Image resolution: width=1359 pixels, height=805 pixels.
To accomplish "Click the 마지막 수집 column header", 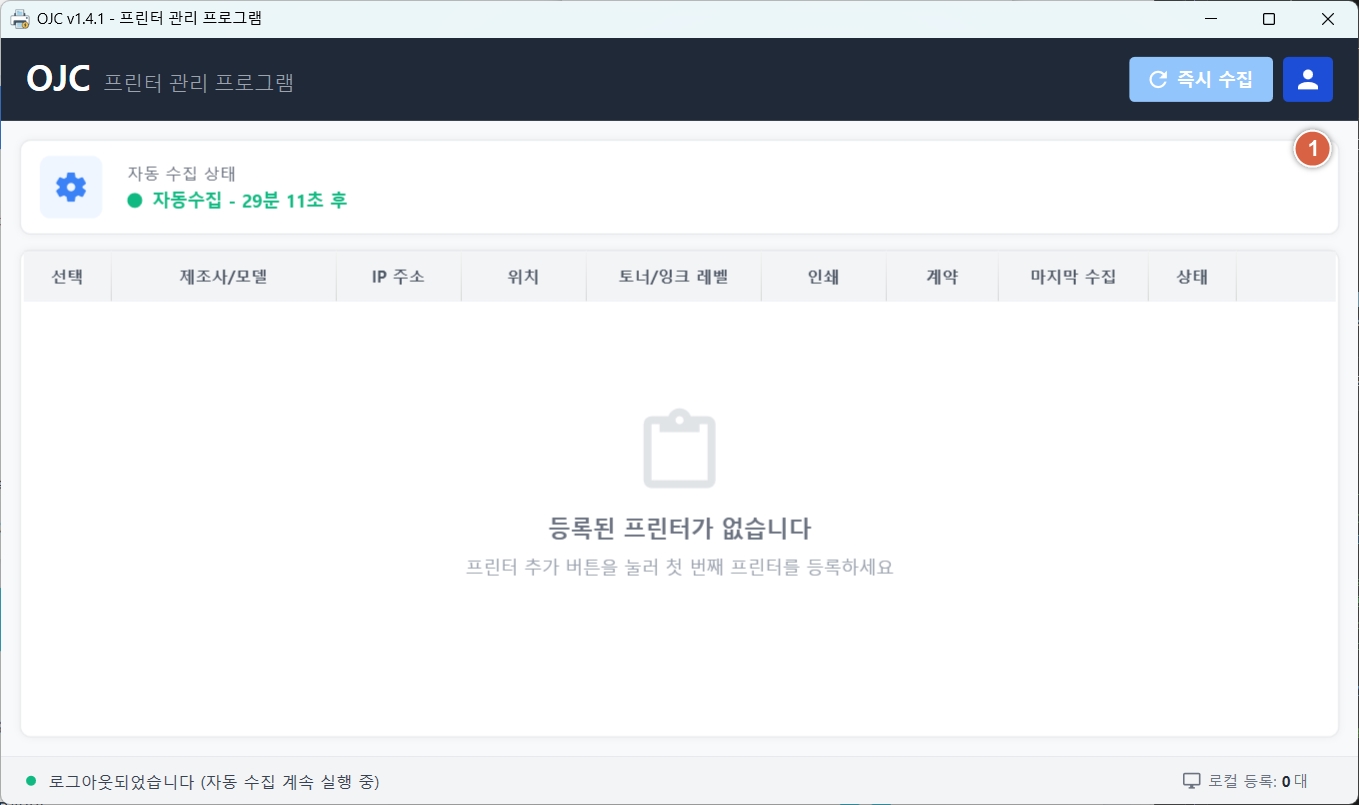I will pos(1073,277).
